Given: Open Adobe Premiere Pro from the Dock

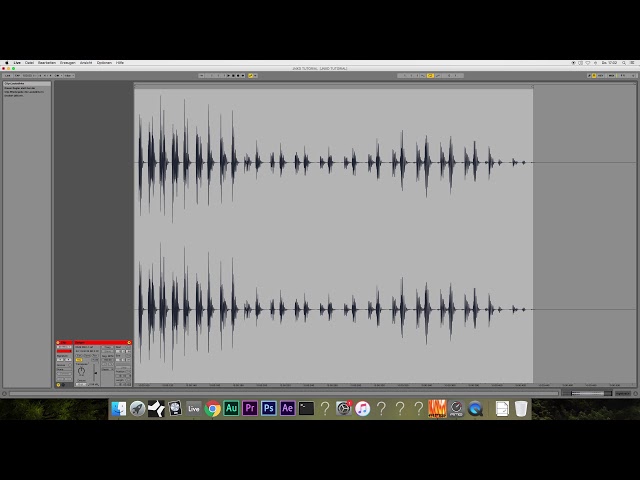Looking at the screenshot, I should [x=250, y=408].
